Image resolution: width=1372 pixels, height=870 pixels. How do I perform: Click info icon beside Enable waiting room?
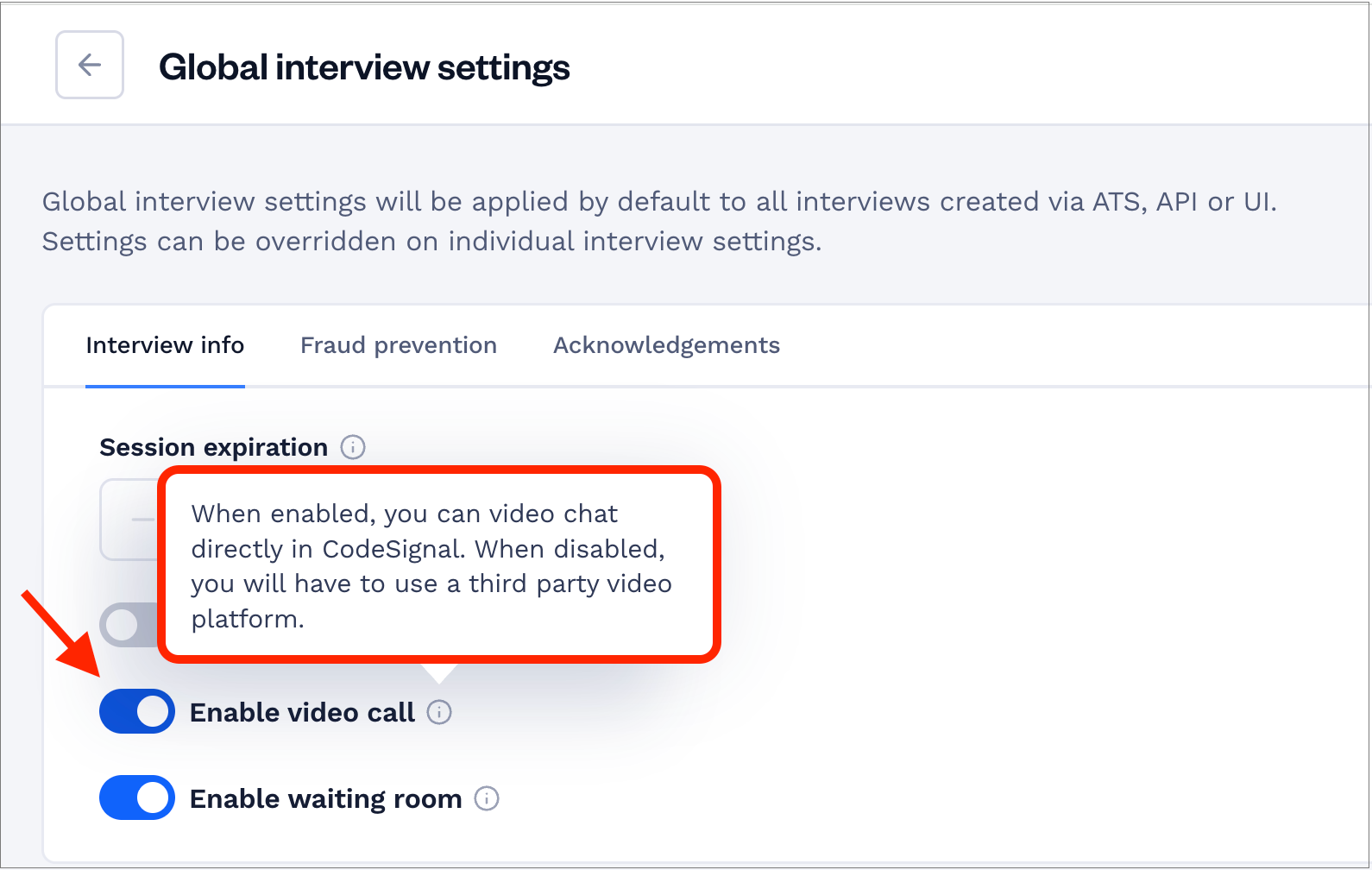(x=487, y=798)
